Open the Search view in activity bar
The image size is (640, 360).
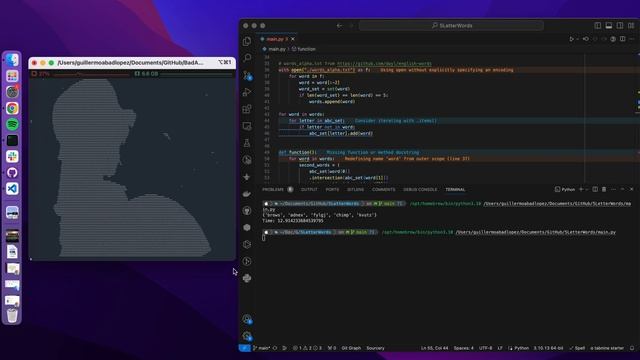tap(247, 58)
